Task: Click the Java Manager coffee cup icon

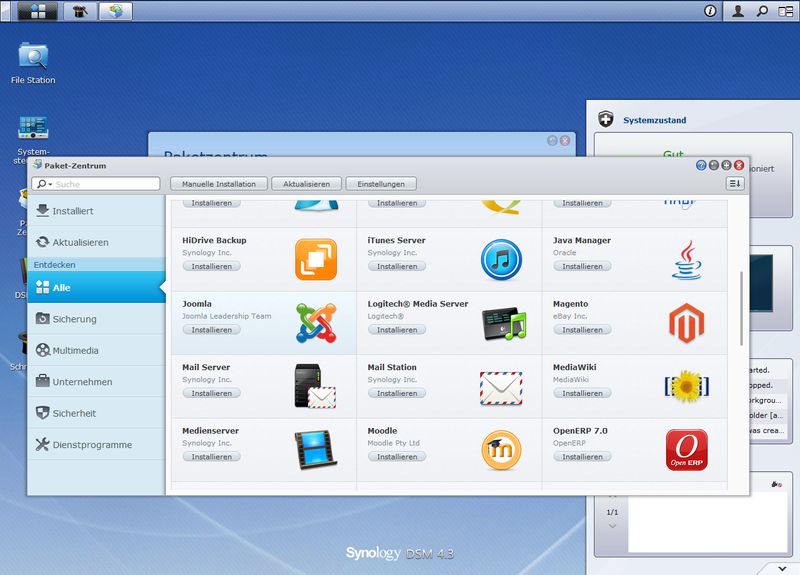Action: tap(687, 259)
